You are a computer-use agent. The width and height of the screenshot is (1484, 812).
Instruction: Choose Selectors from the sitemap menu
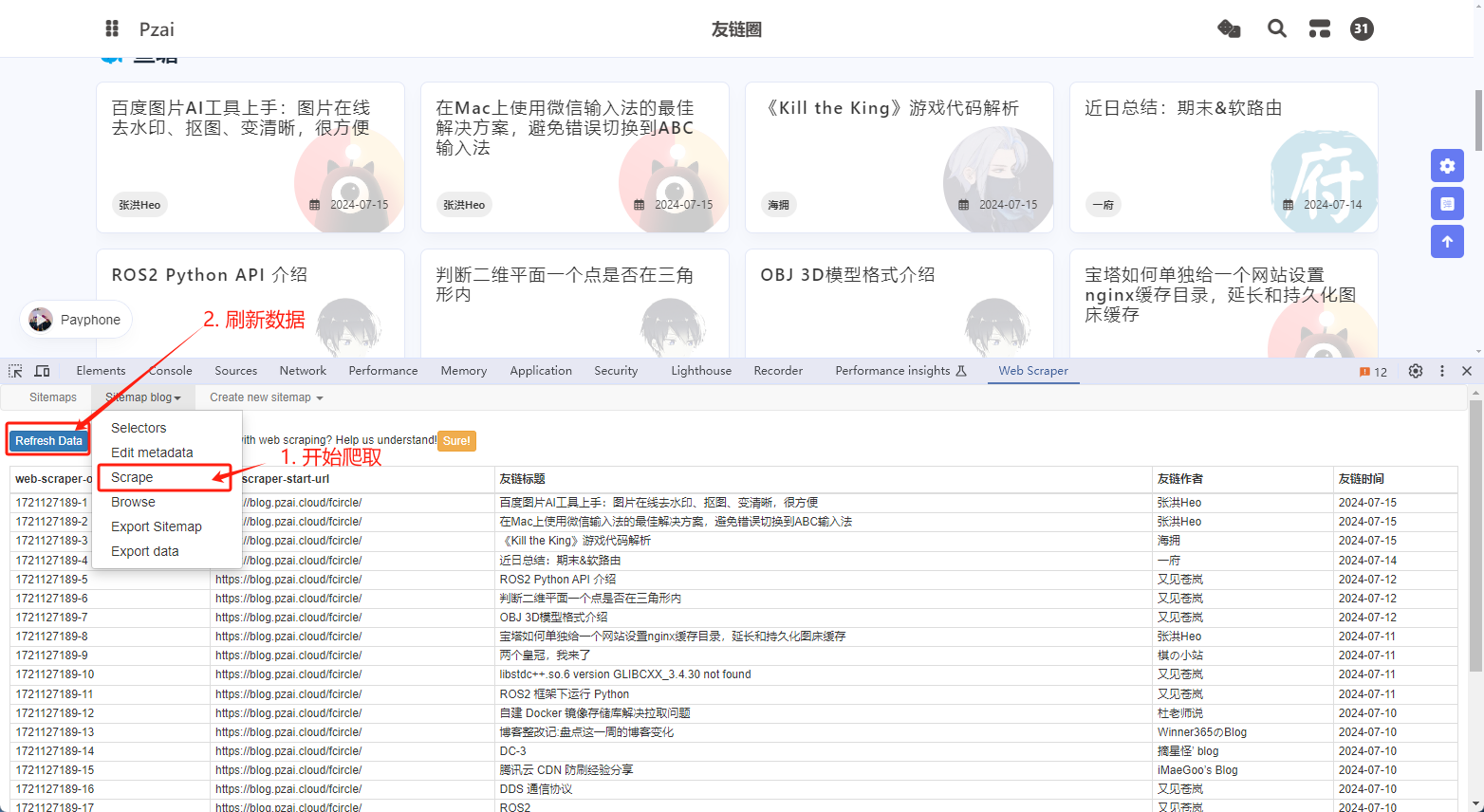[x=139, y=428]
